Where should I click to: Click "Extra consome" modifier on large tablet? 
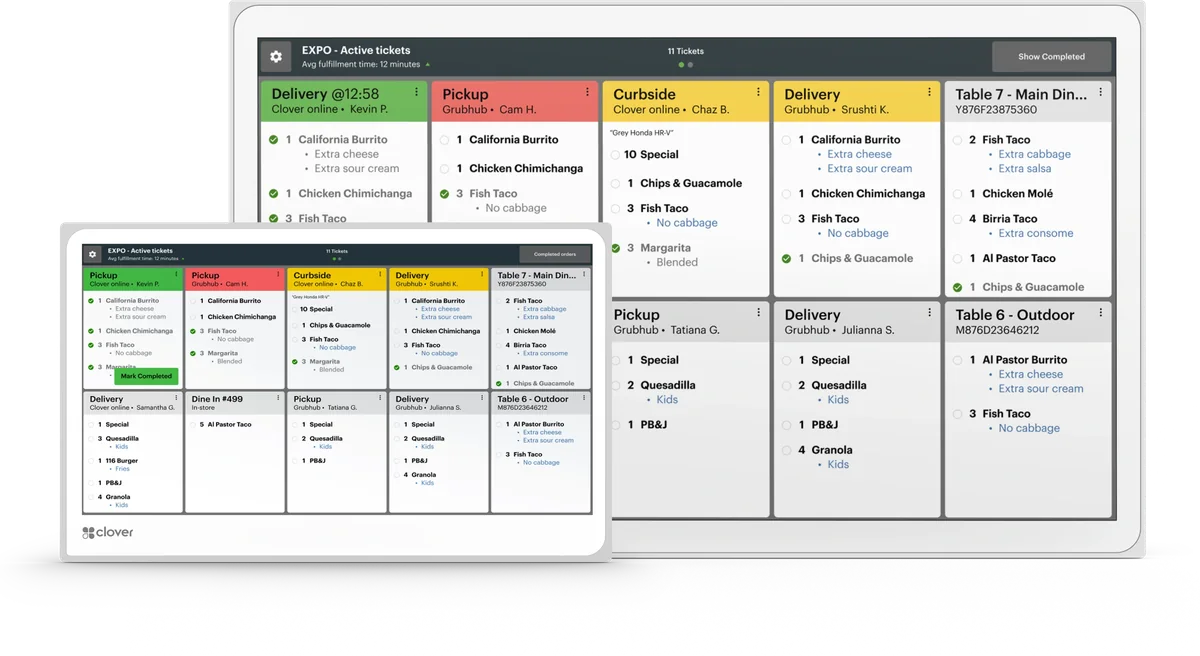click(x=1036, y=234)
